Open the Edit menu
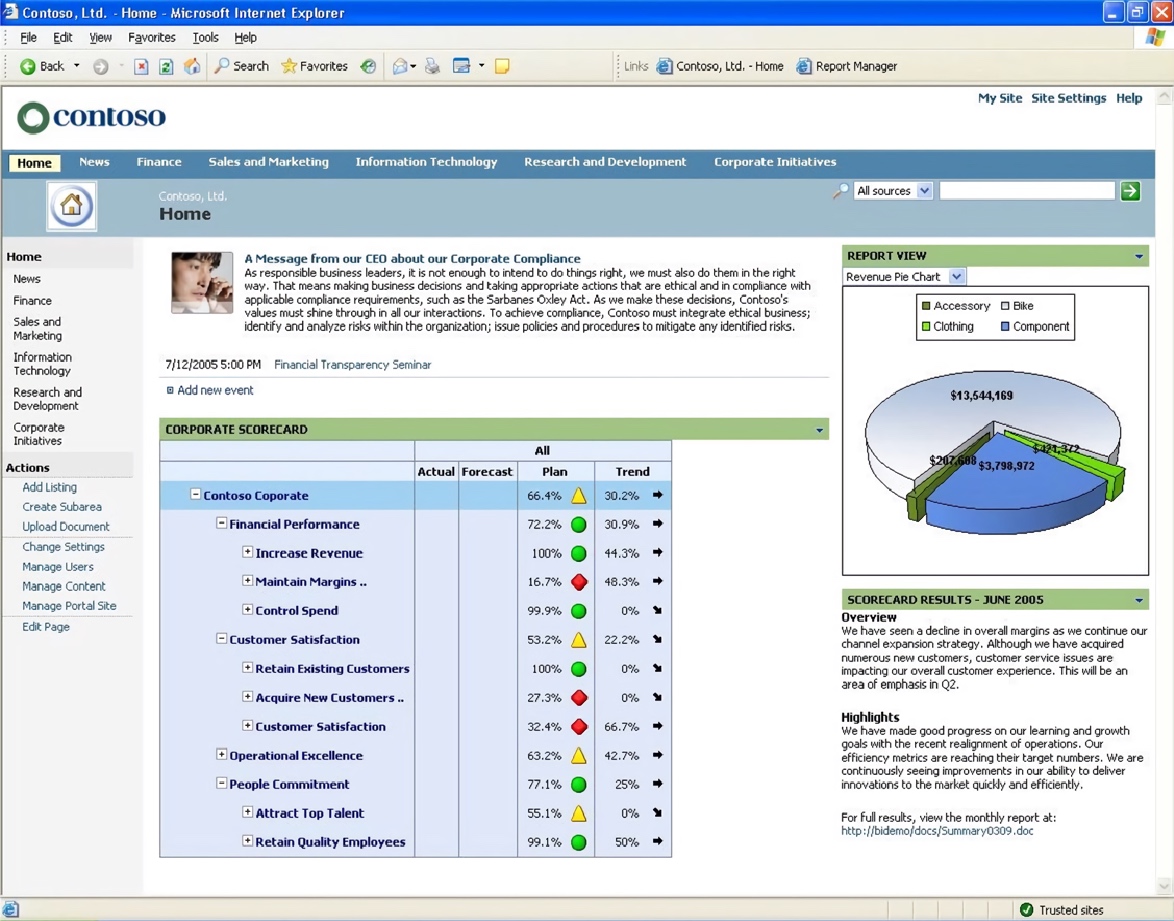 [x=63, y=37]
